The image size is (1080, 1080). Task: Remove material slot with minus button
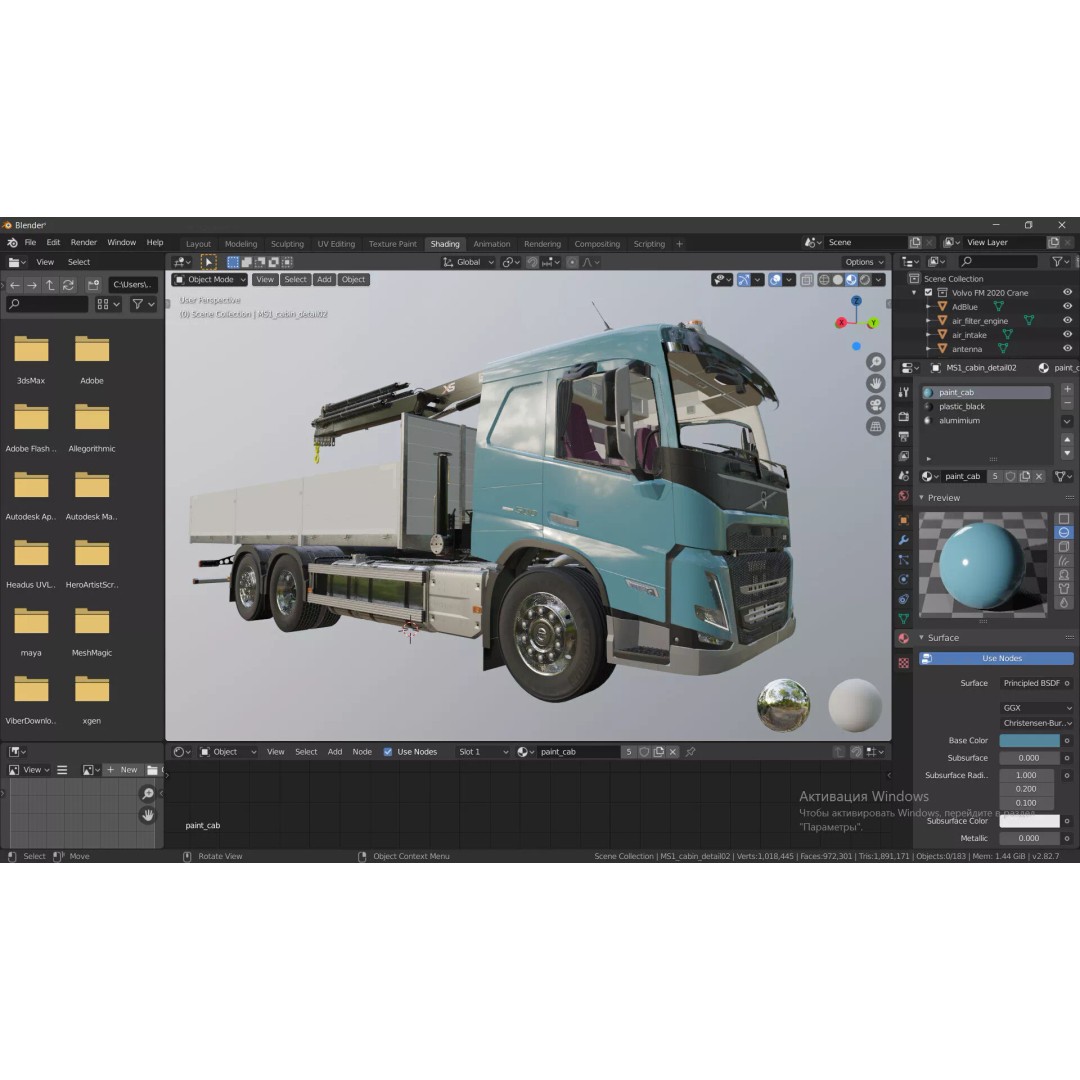(1067, 403)
